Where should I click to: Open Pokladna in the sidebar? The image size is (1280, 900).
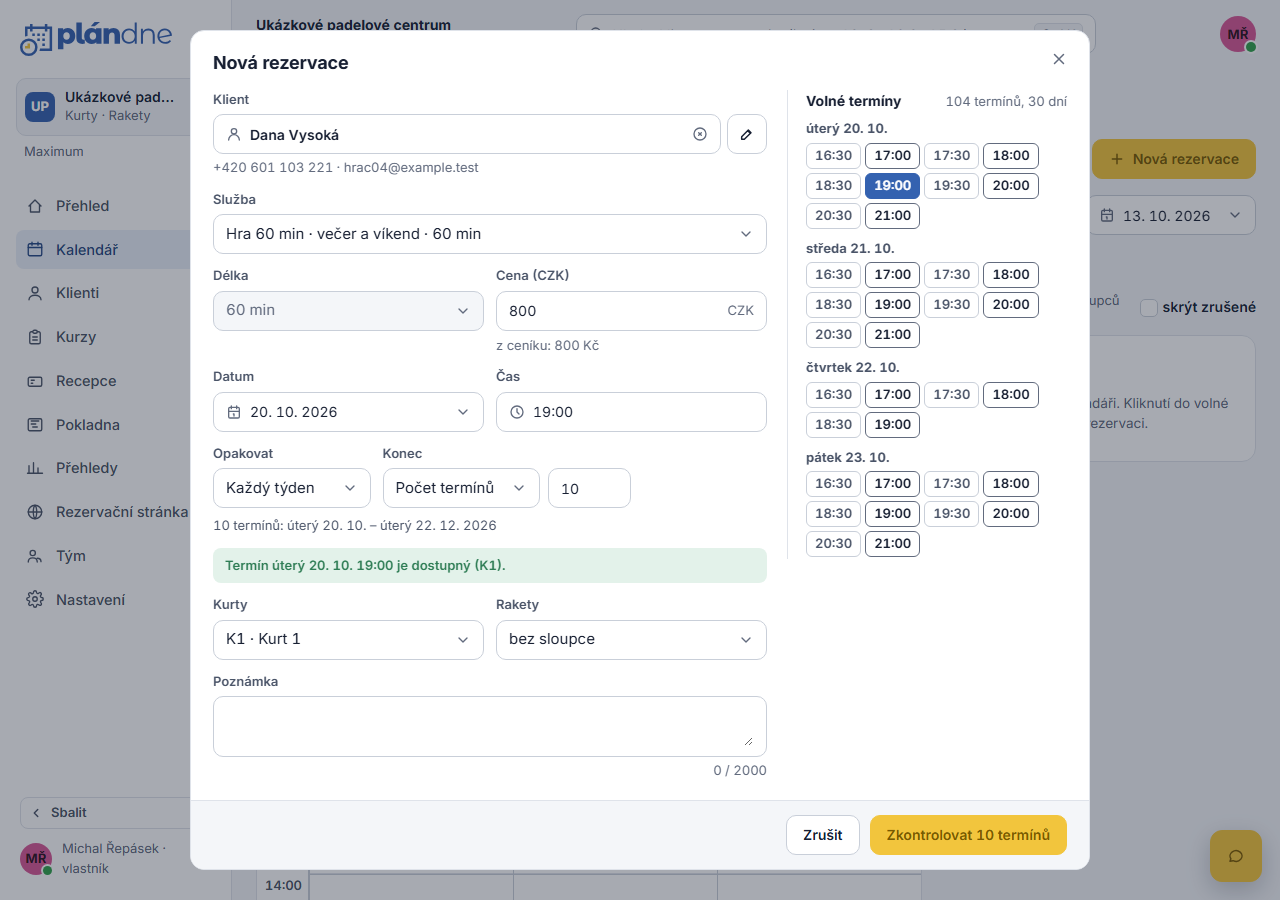coord(103,425)
